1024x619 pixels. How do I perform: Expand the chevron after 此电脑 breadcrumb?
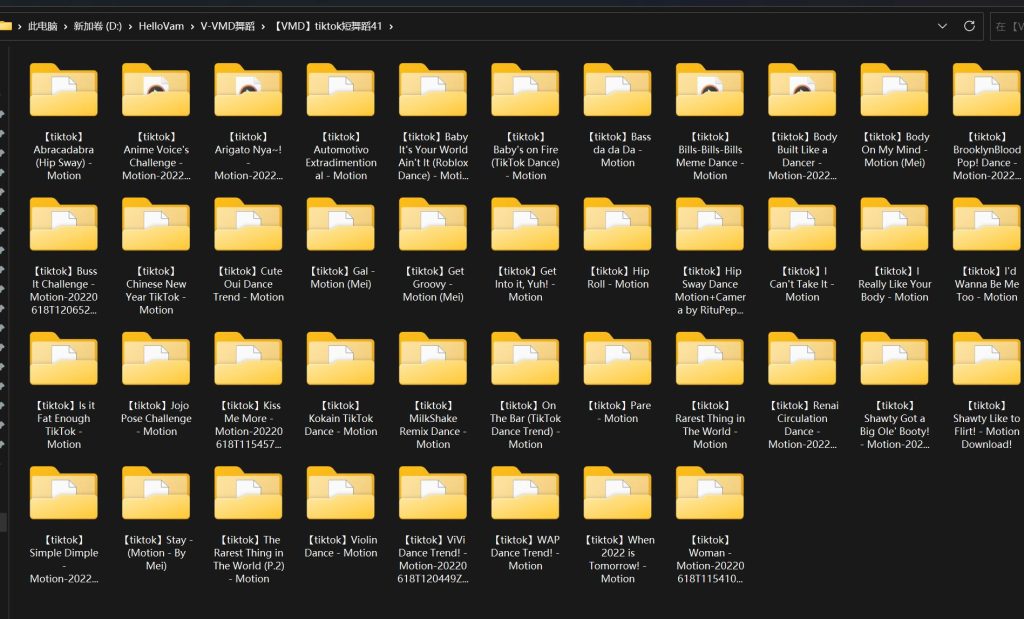66,26
